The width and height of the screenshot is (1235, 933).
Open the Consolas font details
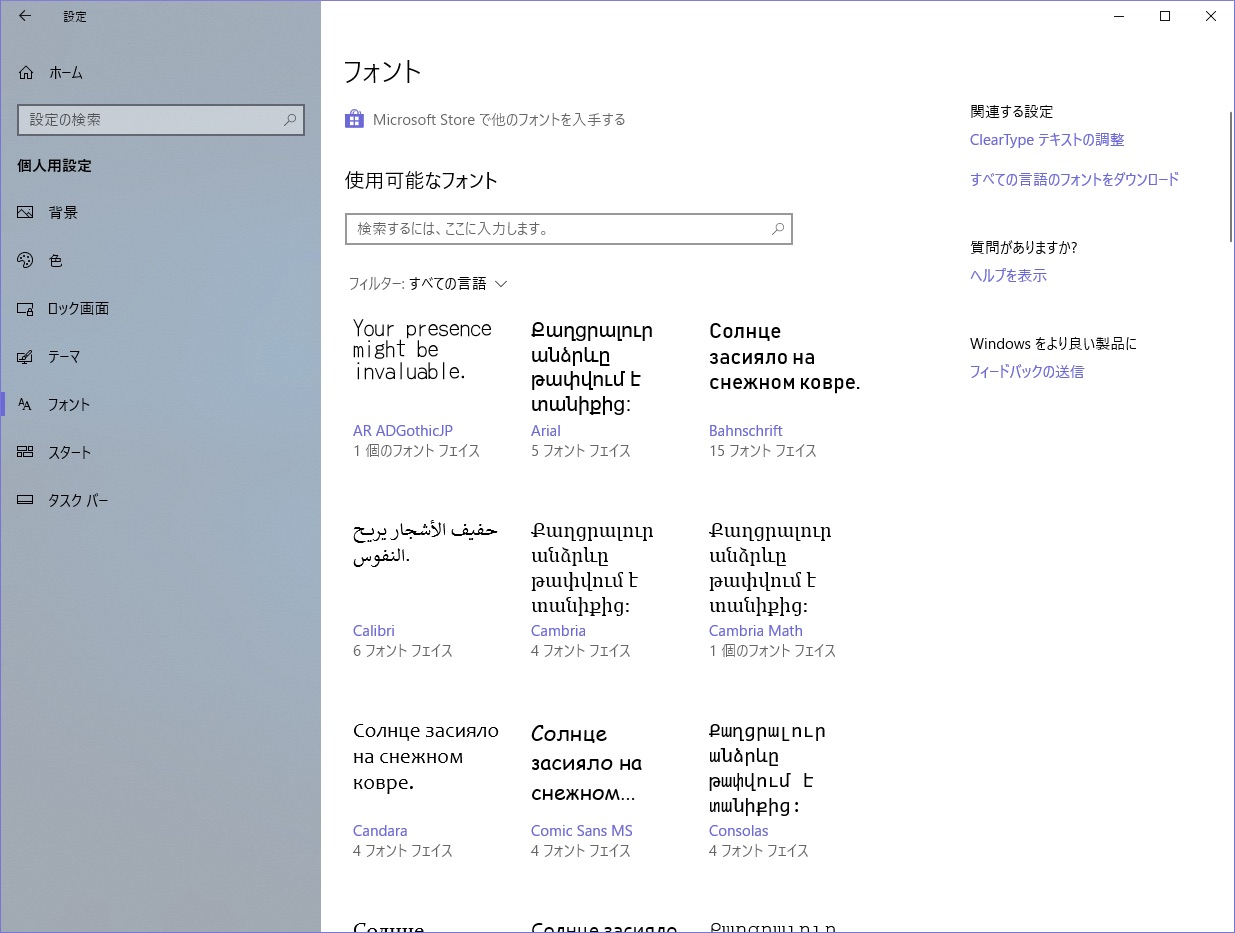click(739, 831)
